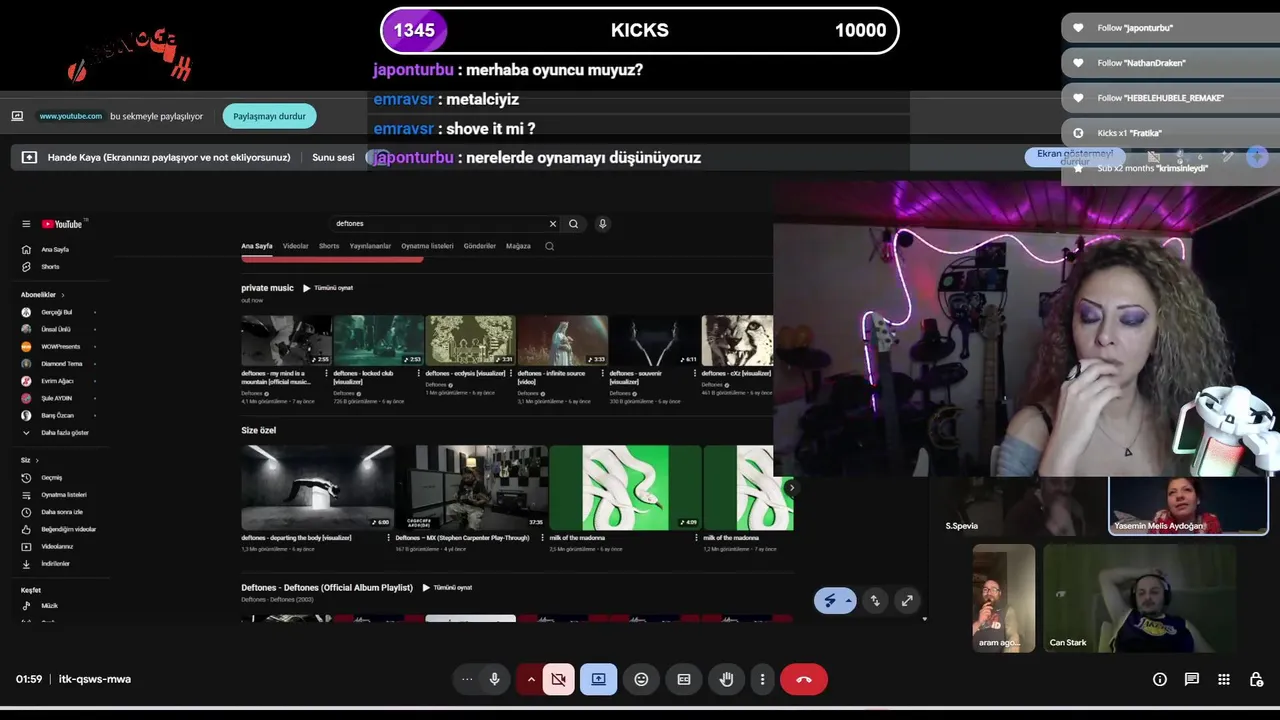This screenshot has height=720, width=1280.
Task: Open Deftones - MX Stephen Carpenter Play-Through thumbnail
Action: 471,488
